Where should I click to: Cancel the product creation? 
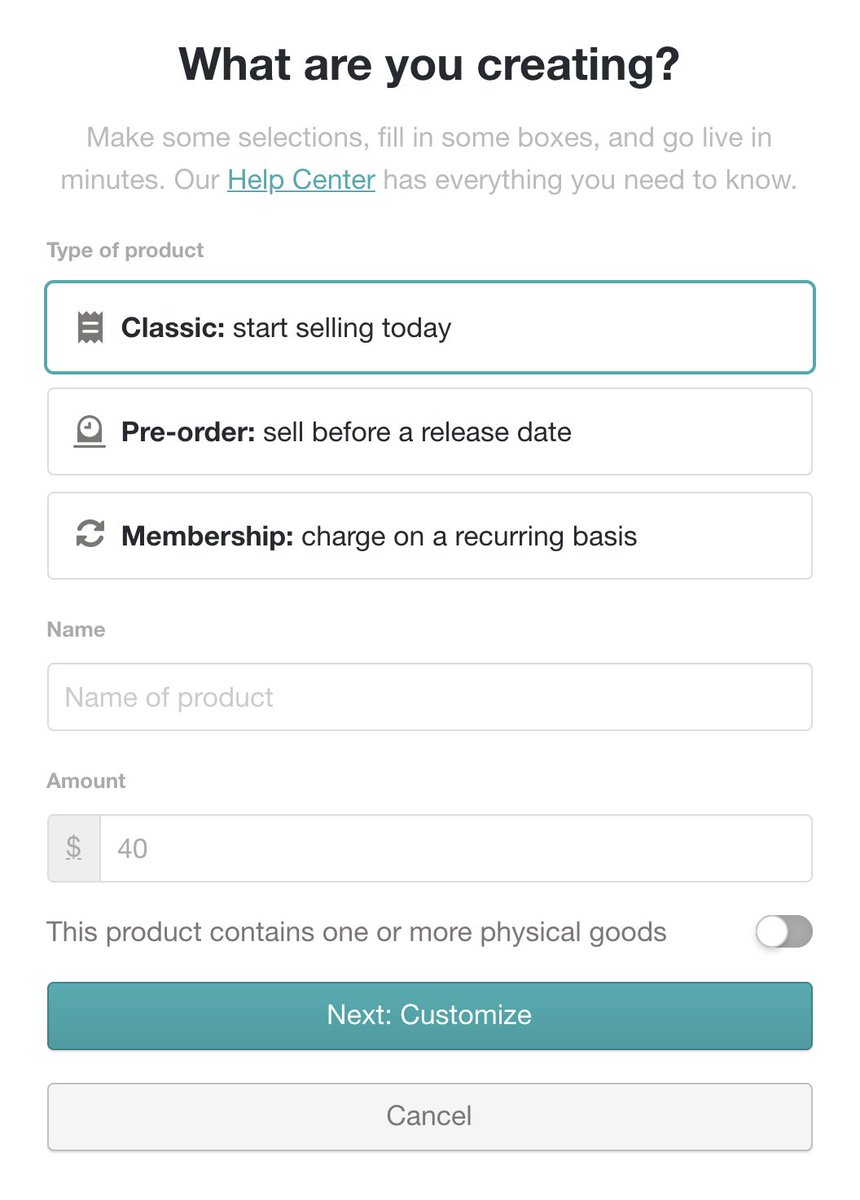pos(430,1116)
